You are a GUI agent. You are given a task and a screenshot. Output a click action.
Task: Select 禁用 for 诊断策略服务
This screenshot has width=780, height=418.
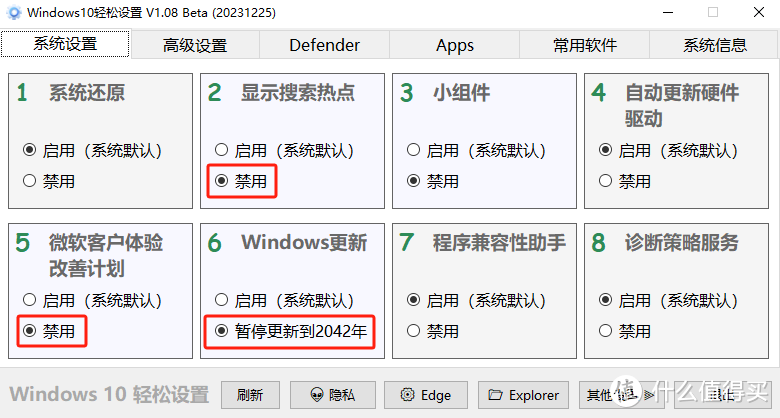pos(605,331)
